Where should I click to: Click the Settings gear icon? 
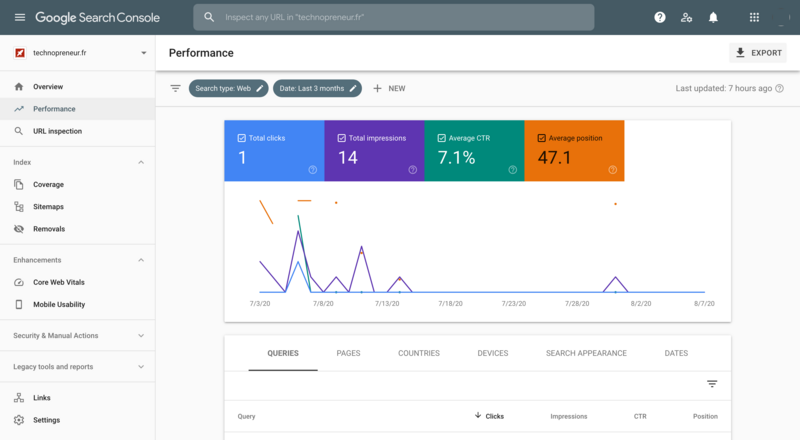(x=19, y=420)
